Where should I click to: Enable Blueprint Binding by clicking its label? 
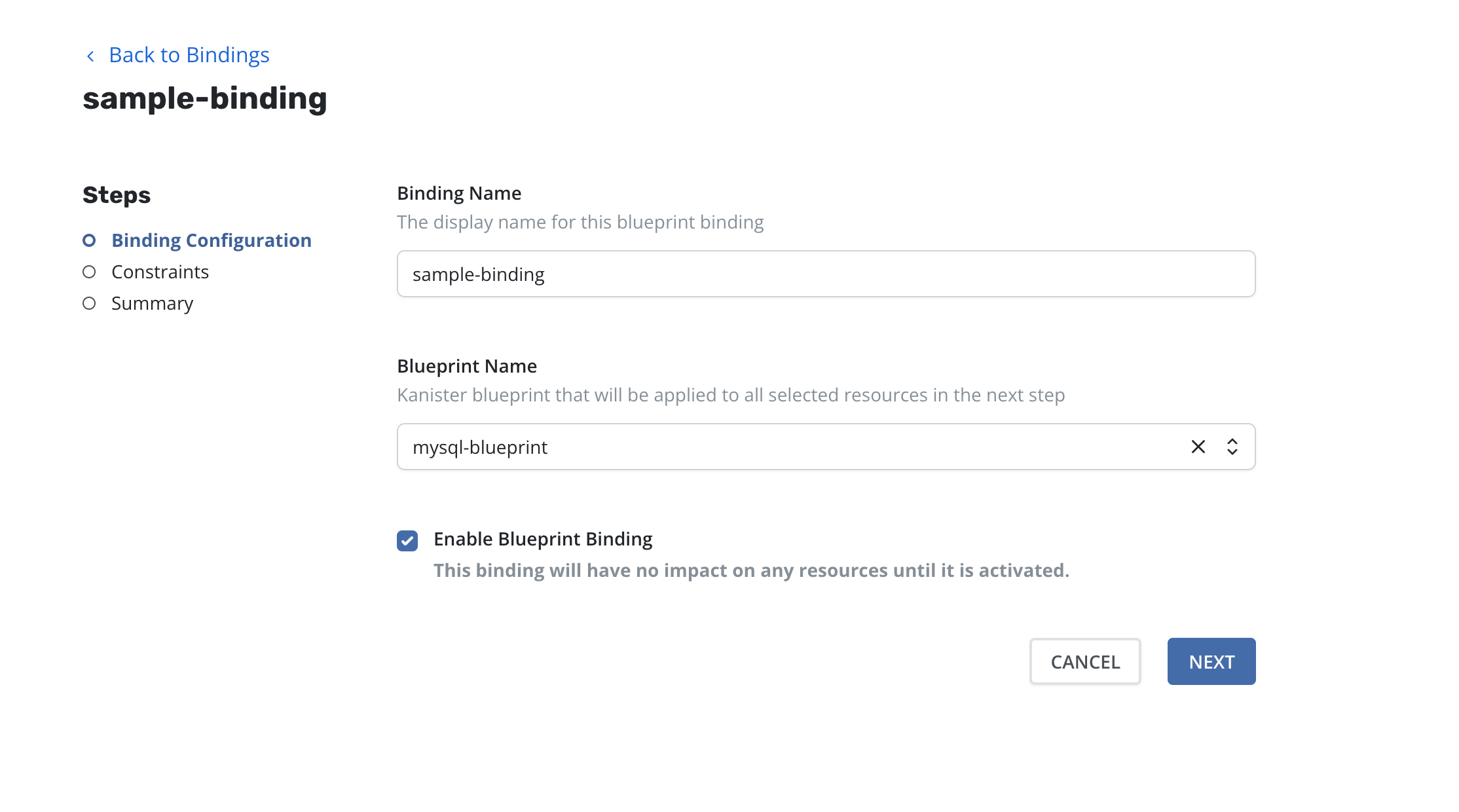pos(542,538)
